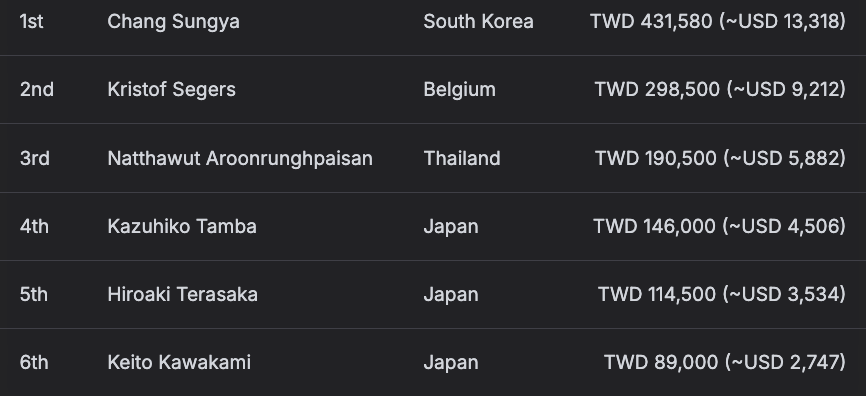
Task: Click the 4th place rank cell
Action: click(34, 226)
